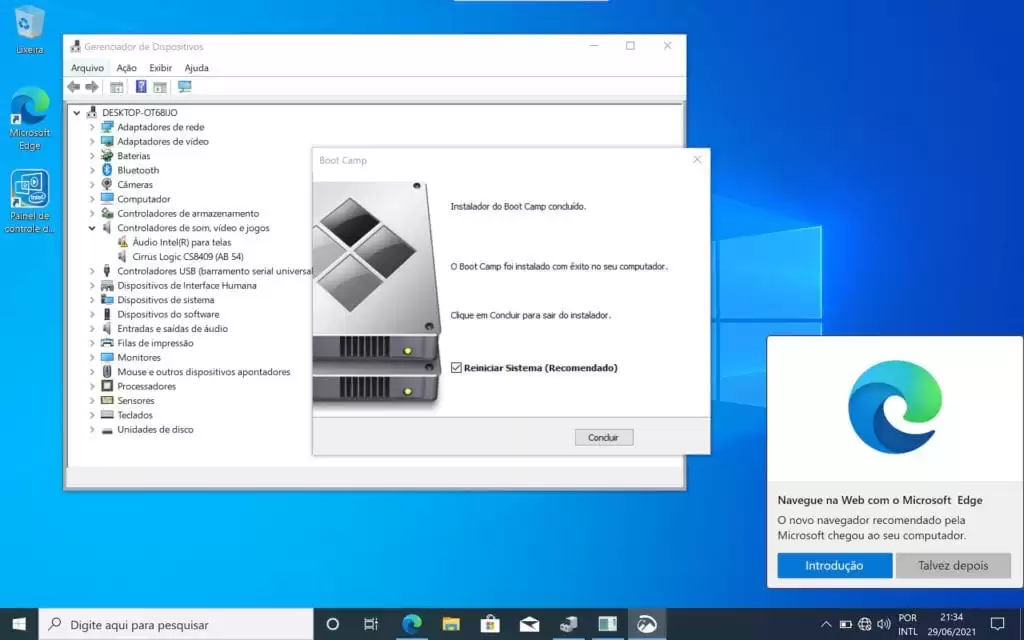This screenshot has width=1024, height=640.
Task: Switch to Boot Camp installer taskbar icon
Action: 647,624
